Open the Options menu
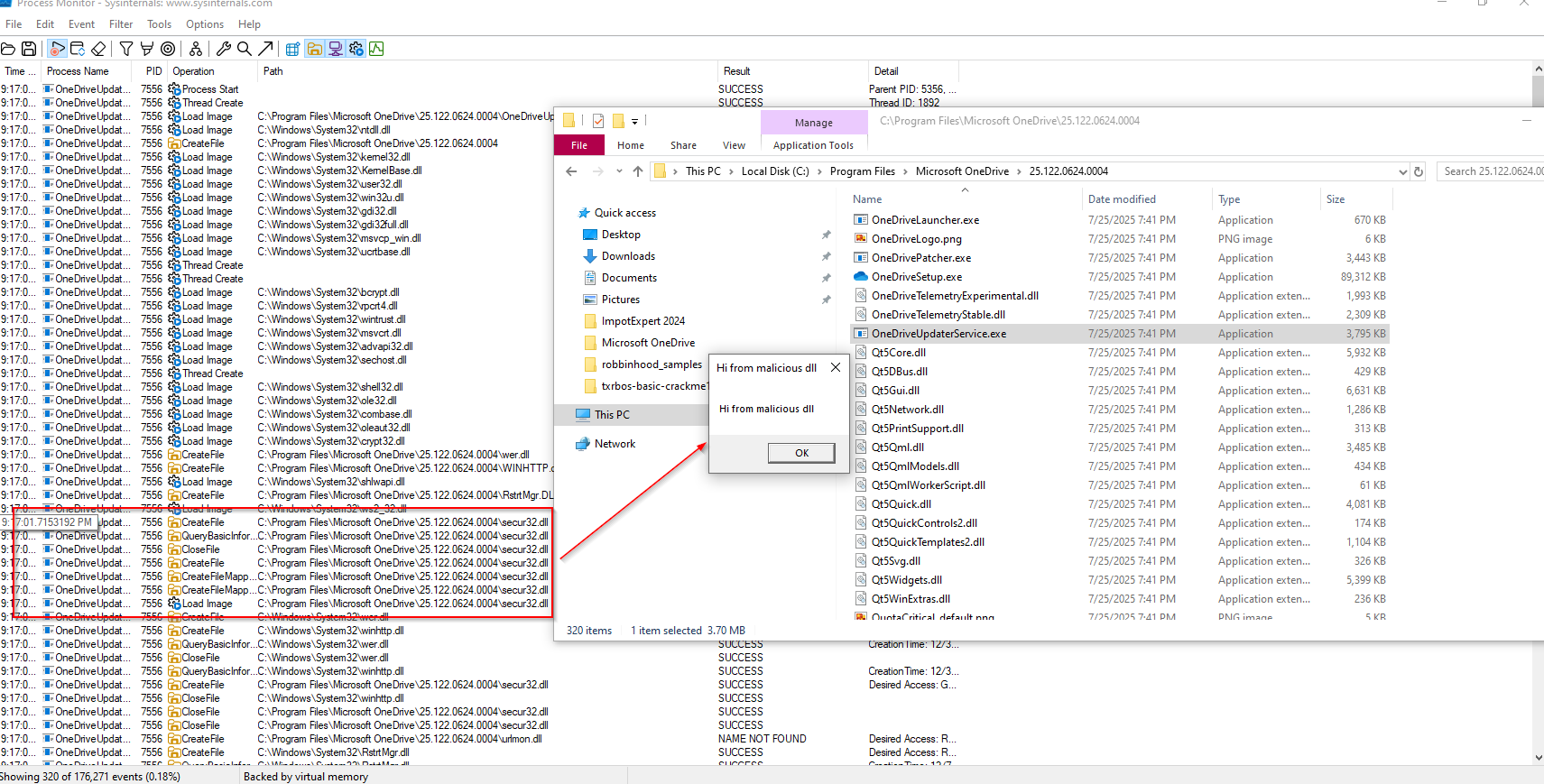This screenshot has height=784, width=1544. click(x=205, y=24)
